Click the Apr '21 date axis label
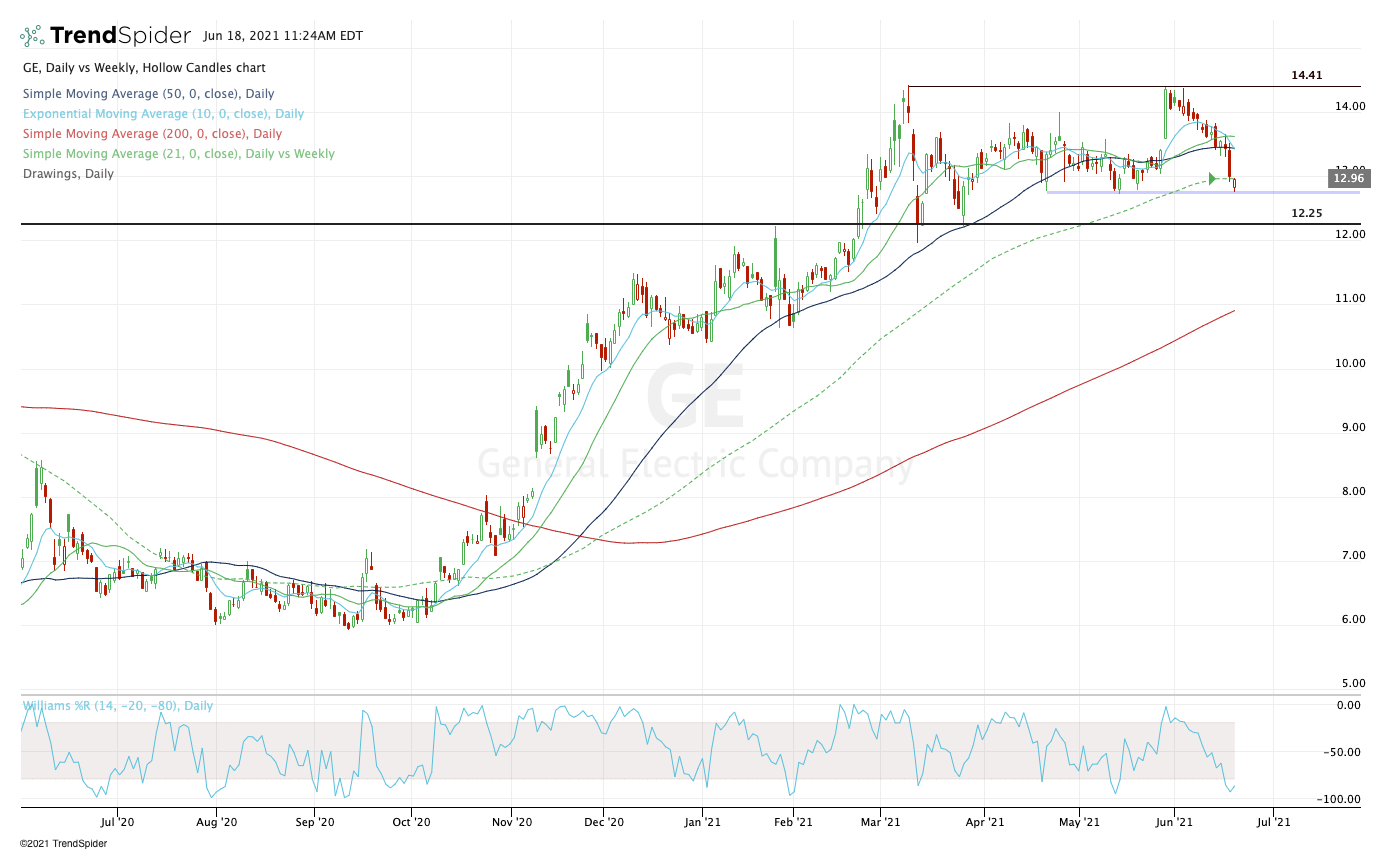Viewport: 1391px width, 853px height. click(x=985, y=822)
